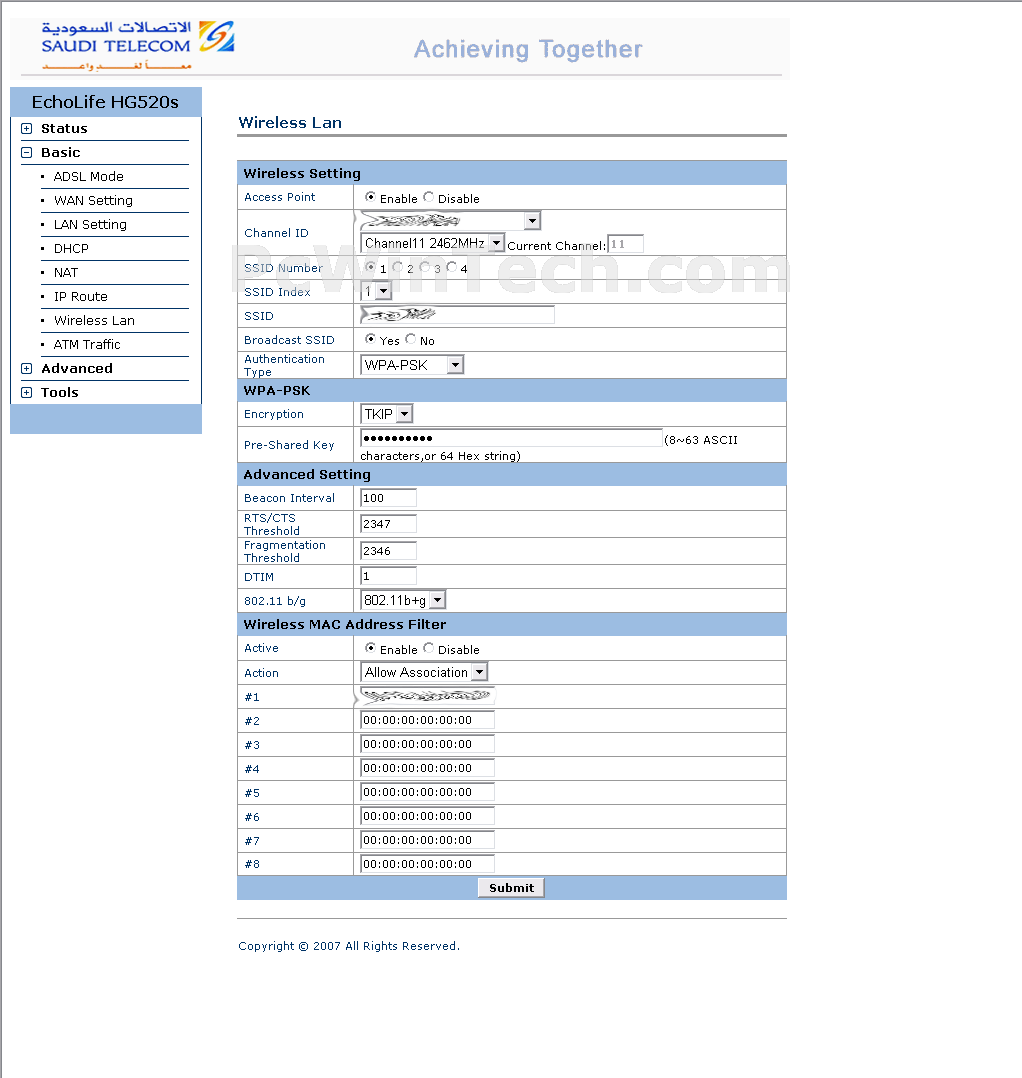The height and width of the screenshot is (1078, 1022).
Task: Click the WPA-PSK section header
Action: point(277,390)
